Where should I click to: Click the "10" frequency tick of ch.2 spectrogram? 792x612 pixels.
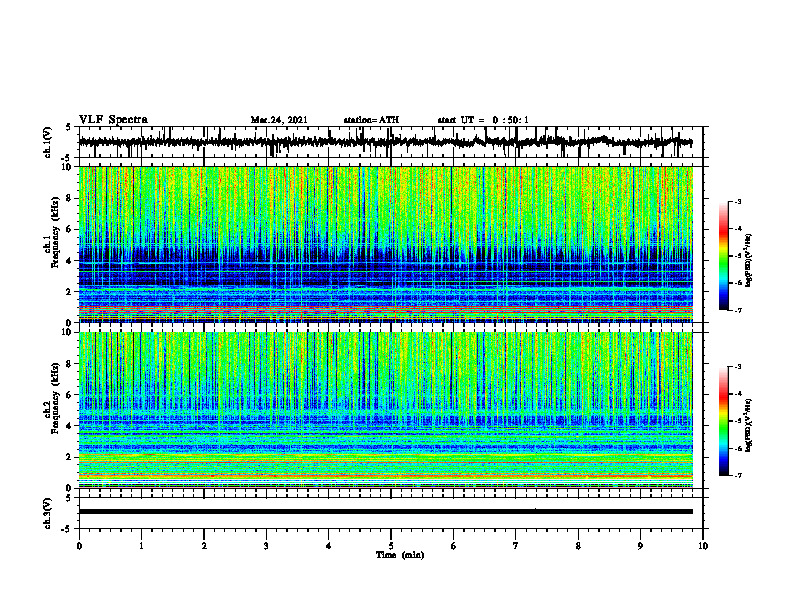(67, 332)
